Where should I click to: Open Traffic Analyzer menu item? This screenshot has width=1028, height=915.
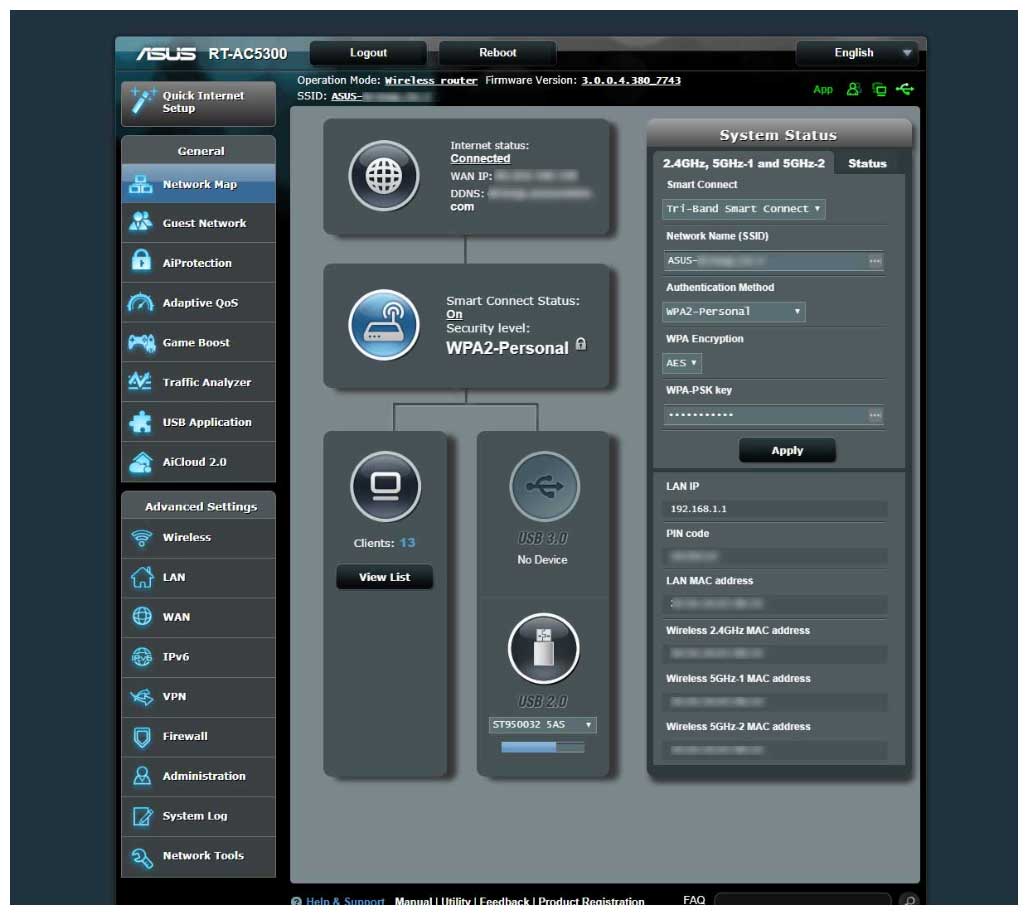[x=199, y=382]
